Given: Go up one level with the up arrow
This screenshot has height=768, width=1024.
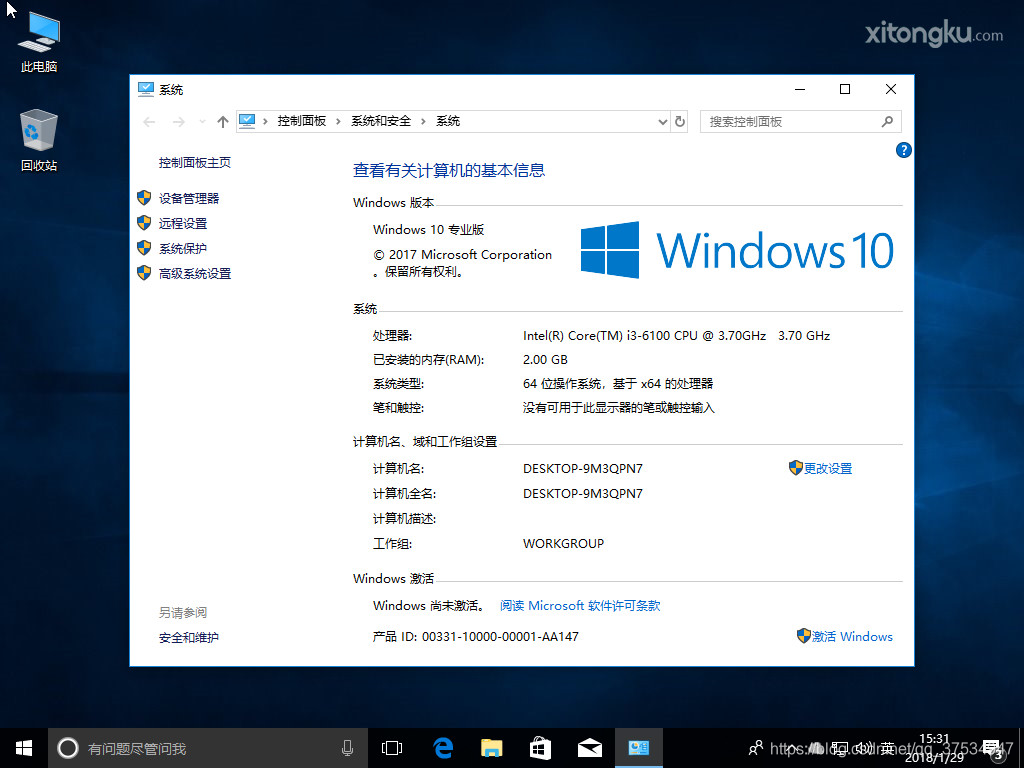Looking at the screenshot, I should [223, 121].
